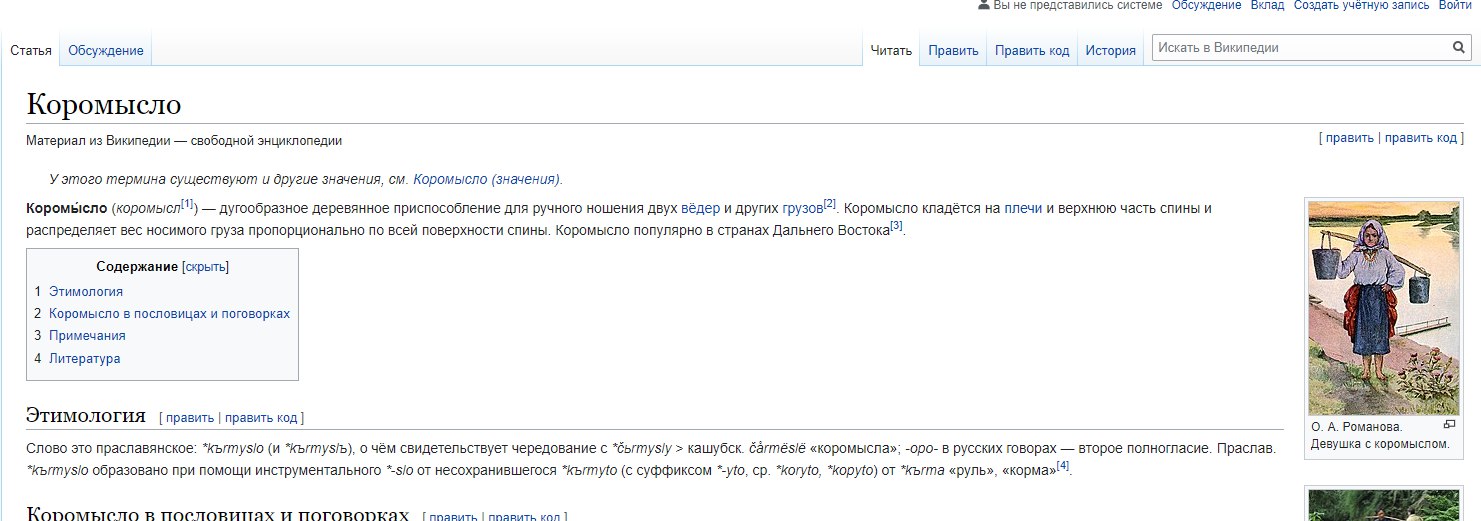The width and height of the screenshot is (1481, 521).
Task: Click править код next to Этимология heading
Action: [261, 418]
